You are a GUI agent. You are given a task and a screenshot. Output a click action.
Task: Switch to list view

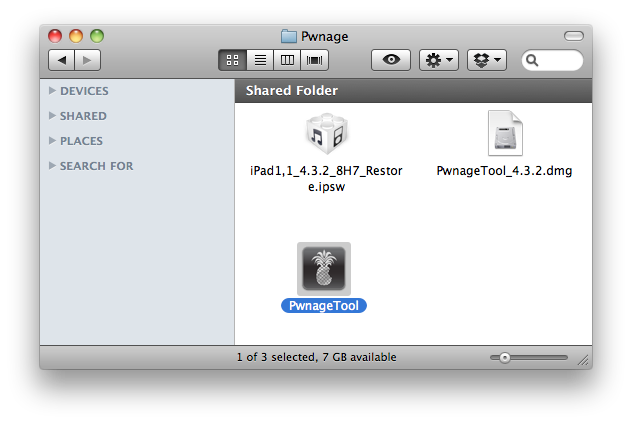coord(259,60)
